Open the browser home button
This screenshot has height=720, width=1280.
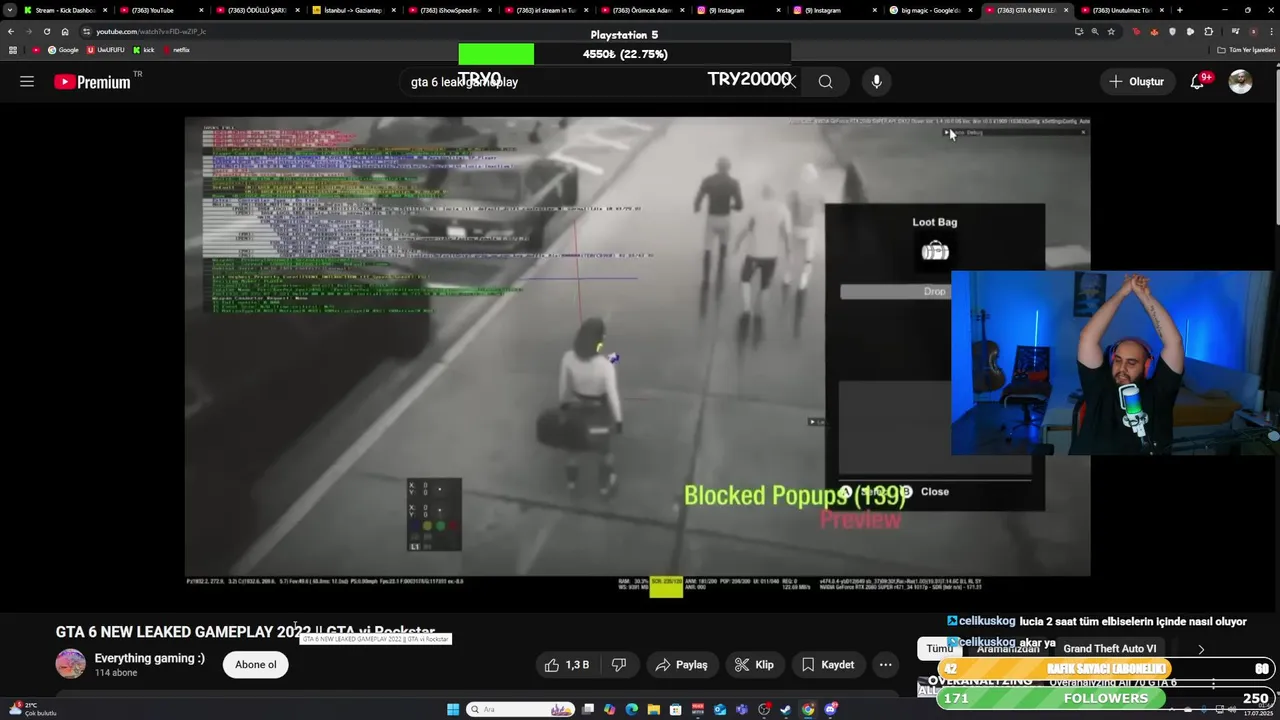coord(64,31)
